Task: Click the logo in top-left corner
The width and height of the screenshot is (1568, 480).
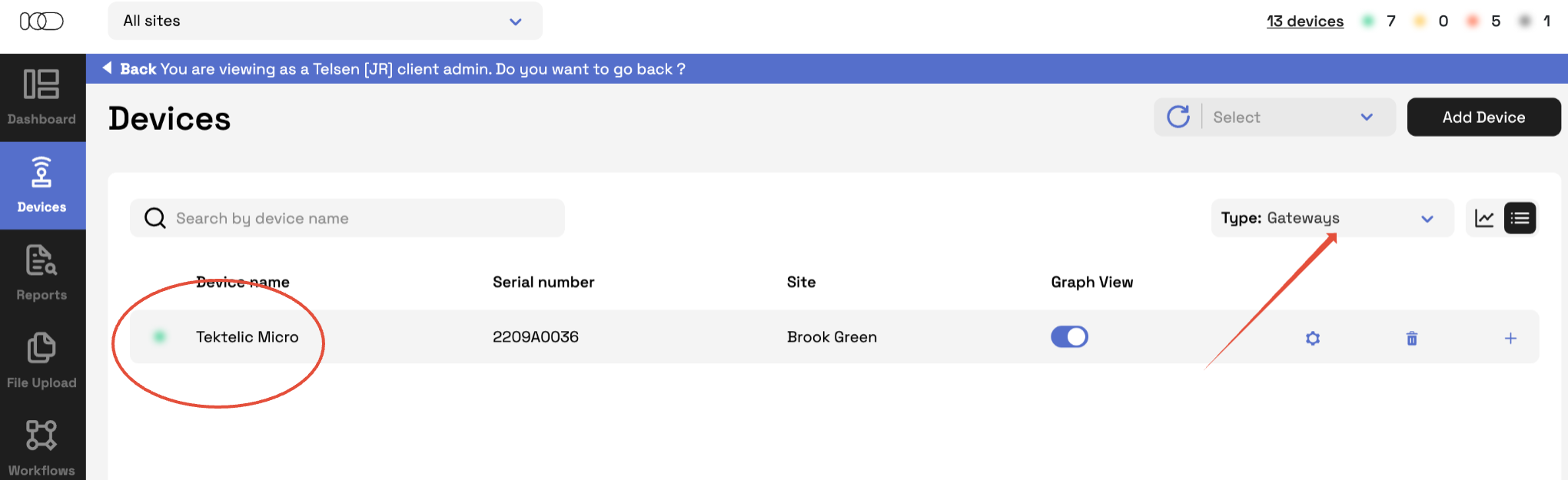Action: click(42, 22)
